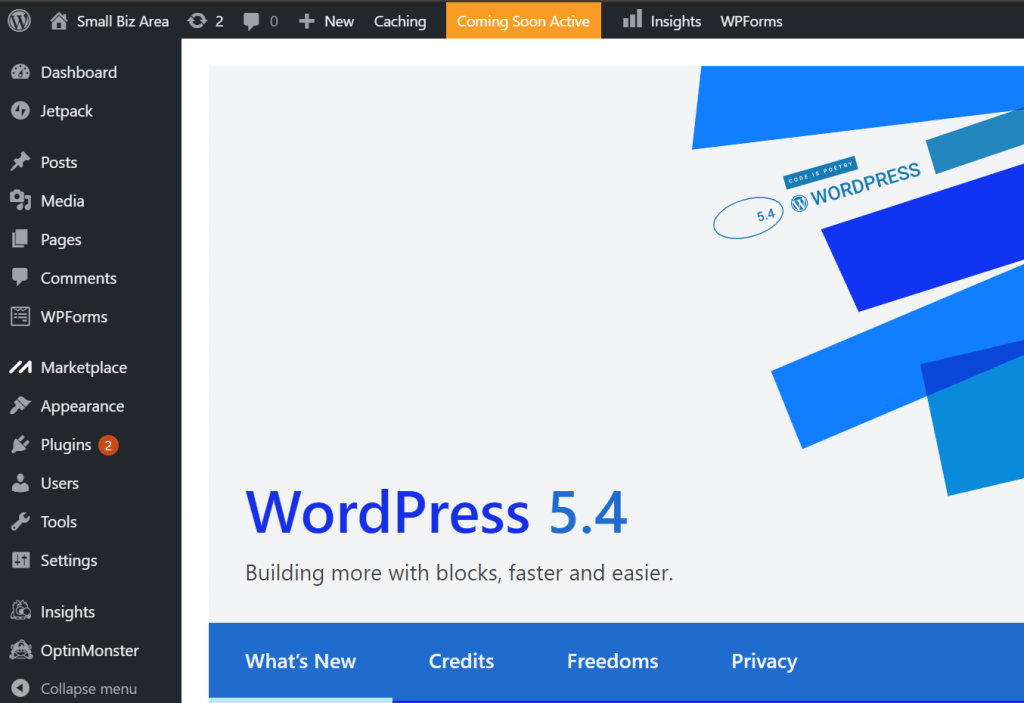Click the Settings sliders icon
Screen dimensions: 1024x703
20,560
